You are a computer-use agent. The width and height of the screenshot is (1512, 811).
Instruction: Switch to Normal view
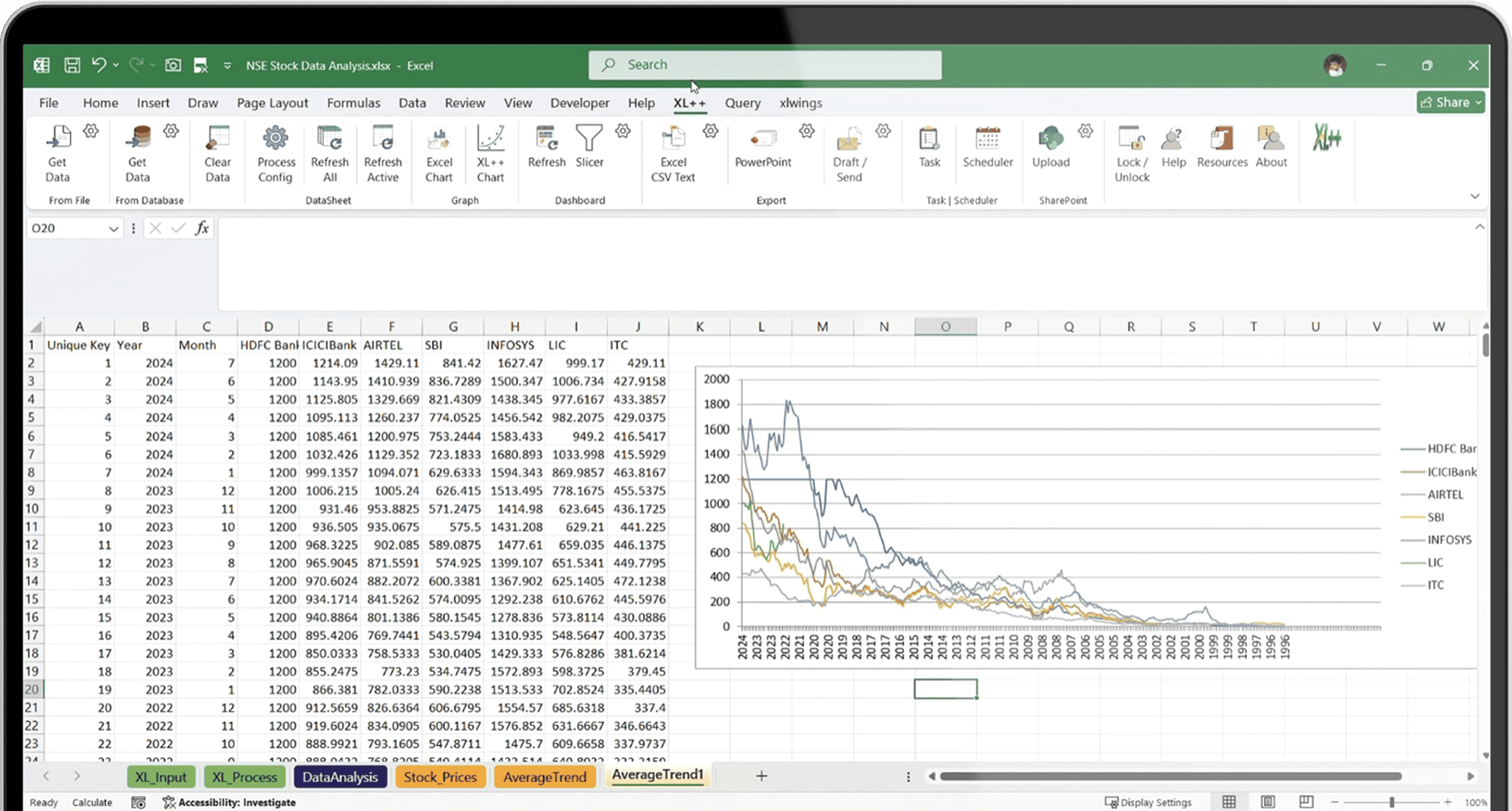click(x=1229, y=802)
